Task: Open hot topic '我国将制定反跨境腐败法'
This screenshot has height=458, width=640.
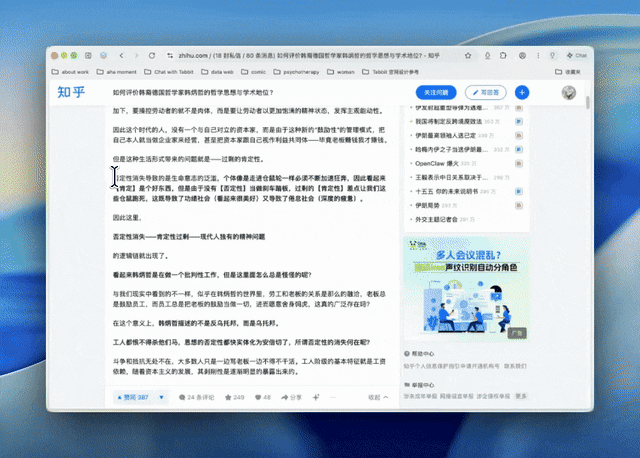Action: (x=448, y=121)
